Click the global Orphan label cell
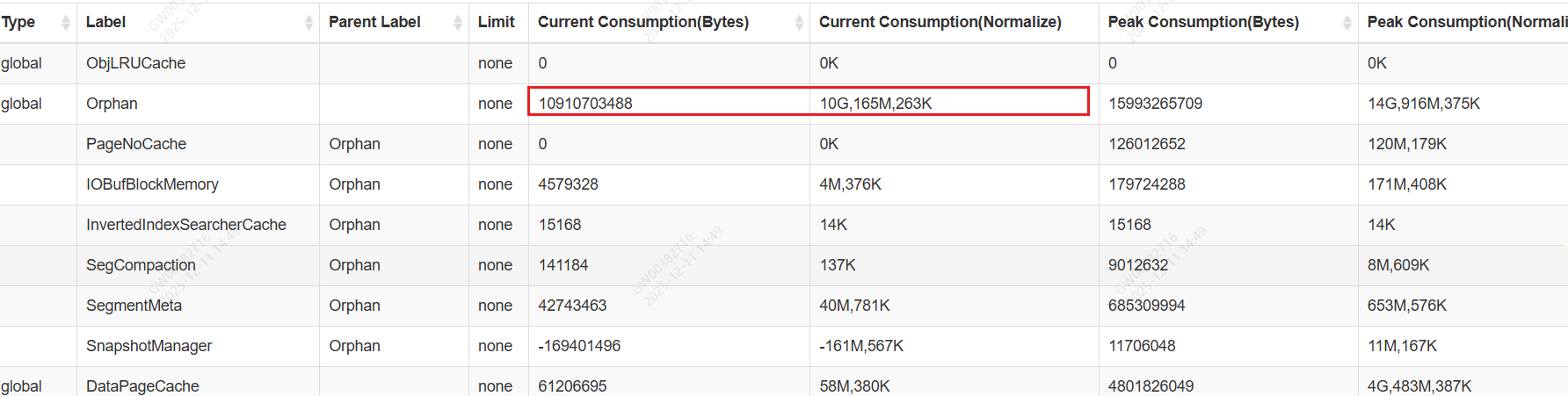Viewport: 1568px width, 396px height. [112, 104]
